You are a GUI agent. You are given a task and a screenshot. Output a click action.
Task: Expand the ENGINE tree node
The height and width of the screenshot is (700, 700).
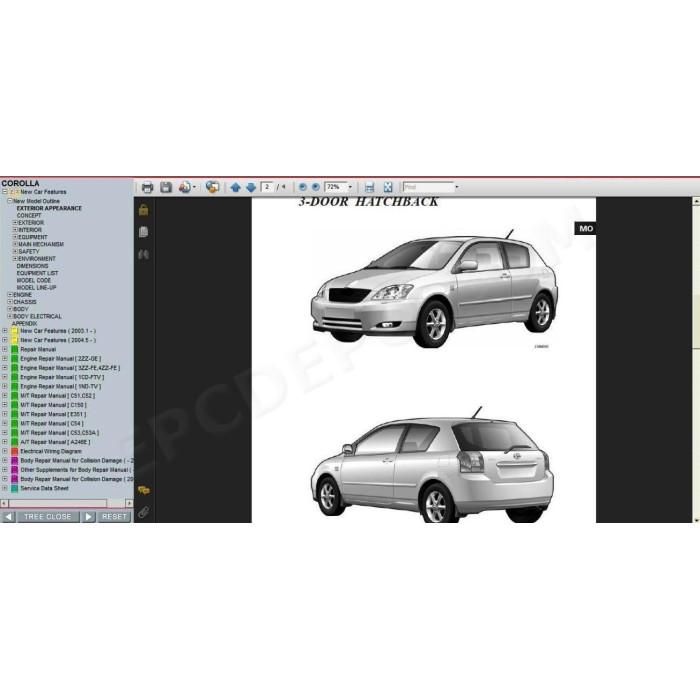10,295
